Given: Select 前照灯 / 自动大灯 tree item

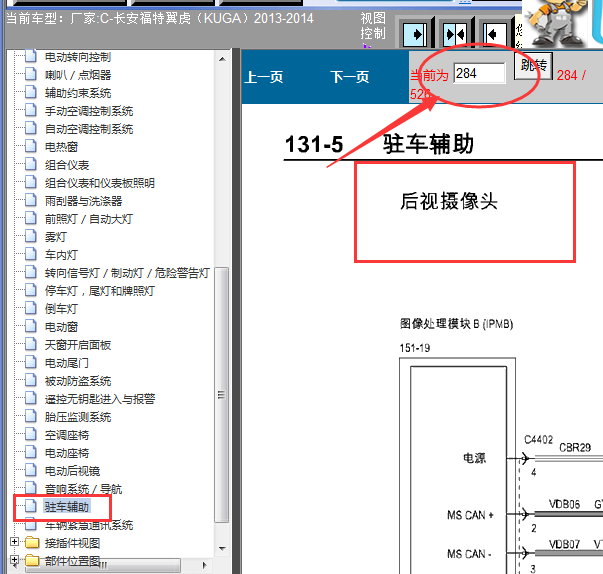Looking at the screenshot, I should click(x=89, y=219).
